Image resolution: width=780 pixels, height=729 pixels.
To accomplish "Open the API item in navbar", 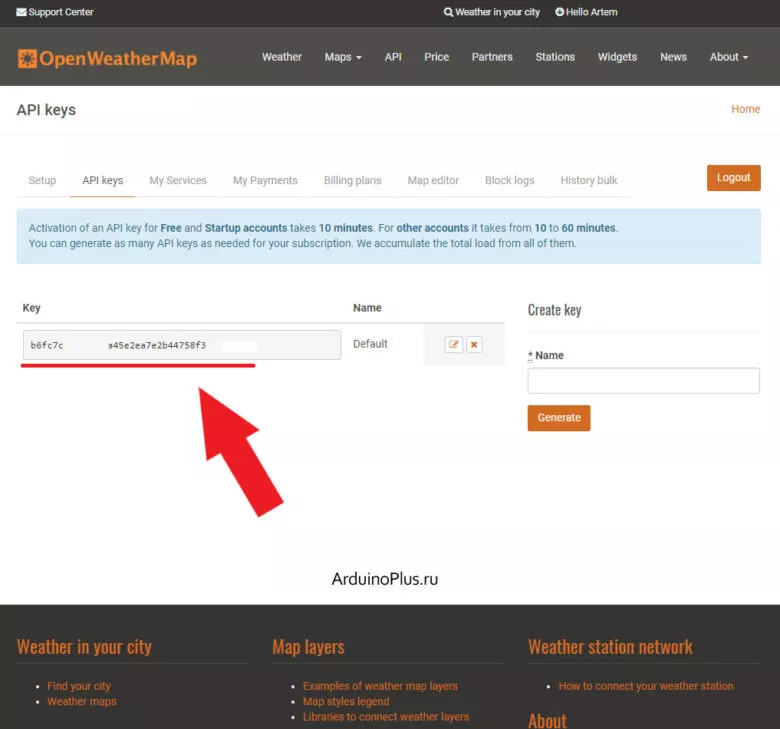I will (x=393, y=57).
